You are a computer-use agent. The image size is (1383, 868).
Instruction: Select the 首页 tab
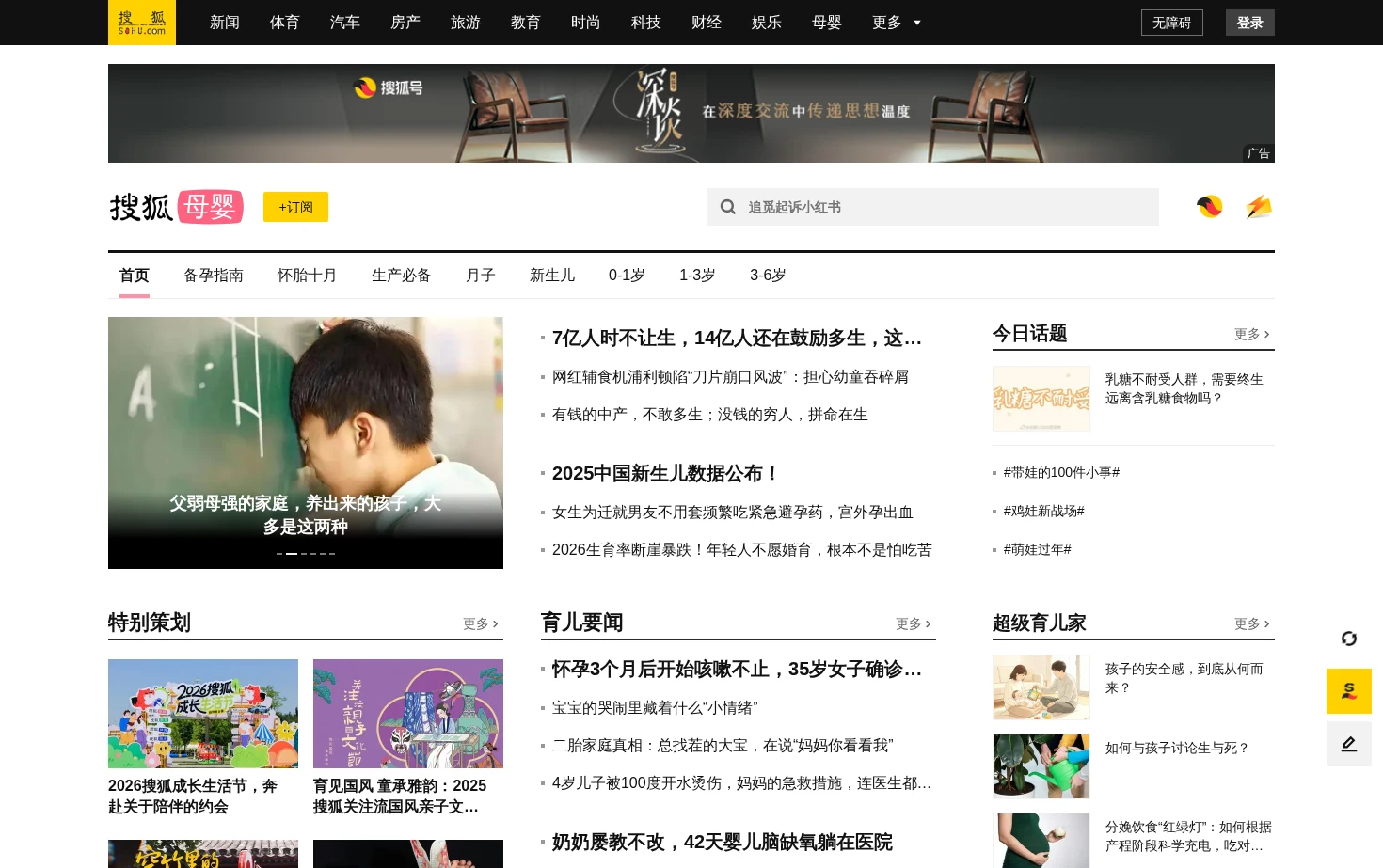135,276
